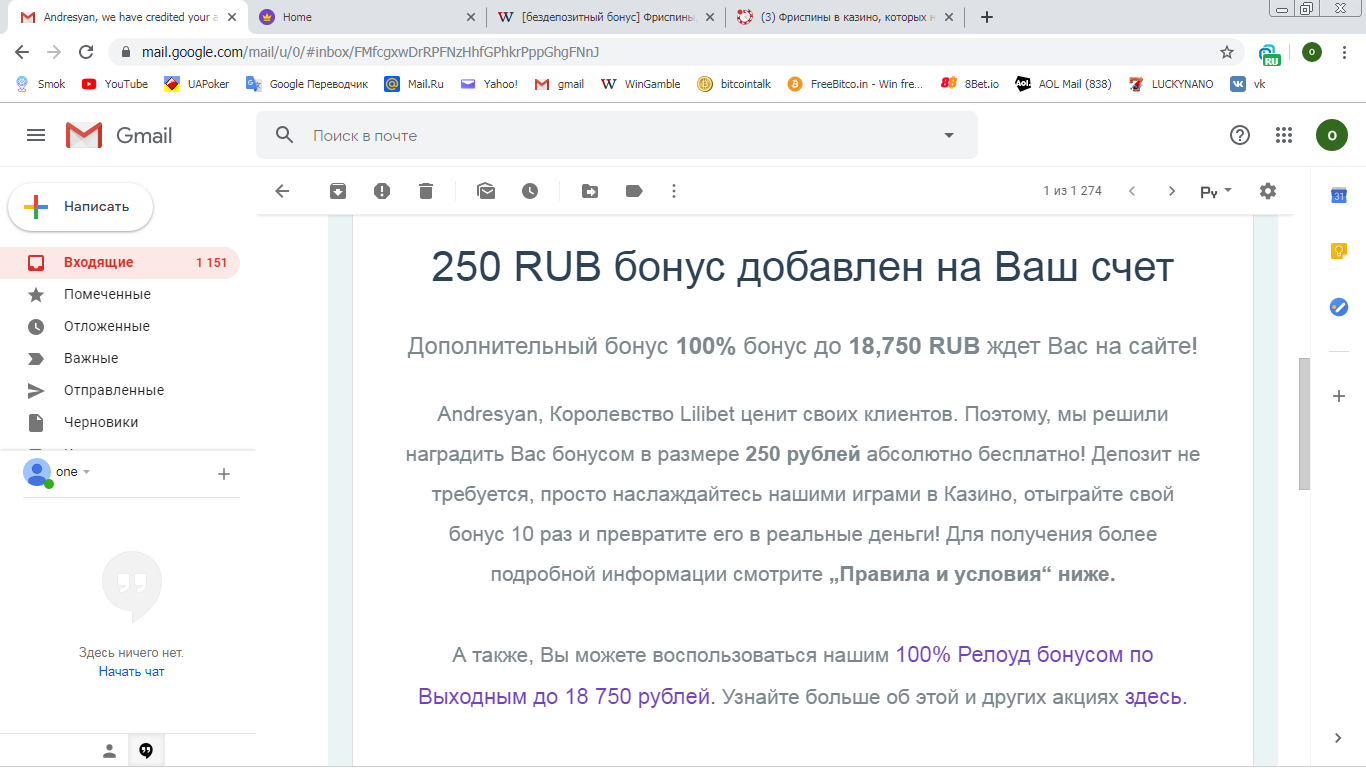Mark the message as unread
Image resolution: width=1366 pixels, height=768 pixels.
pyautogui.click(x=486, y=190)
